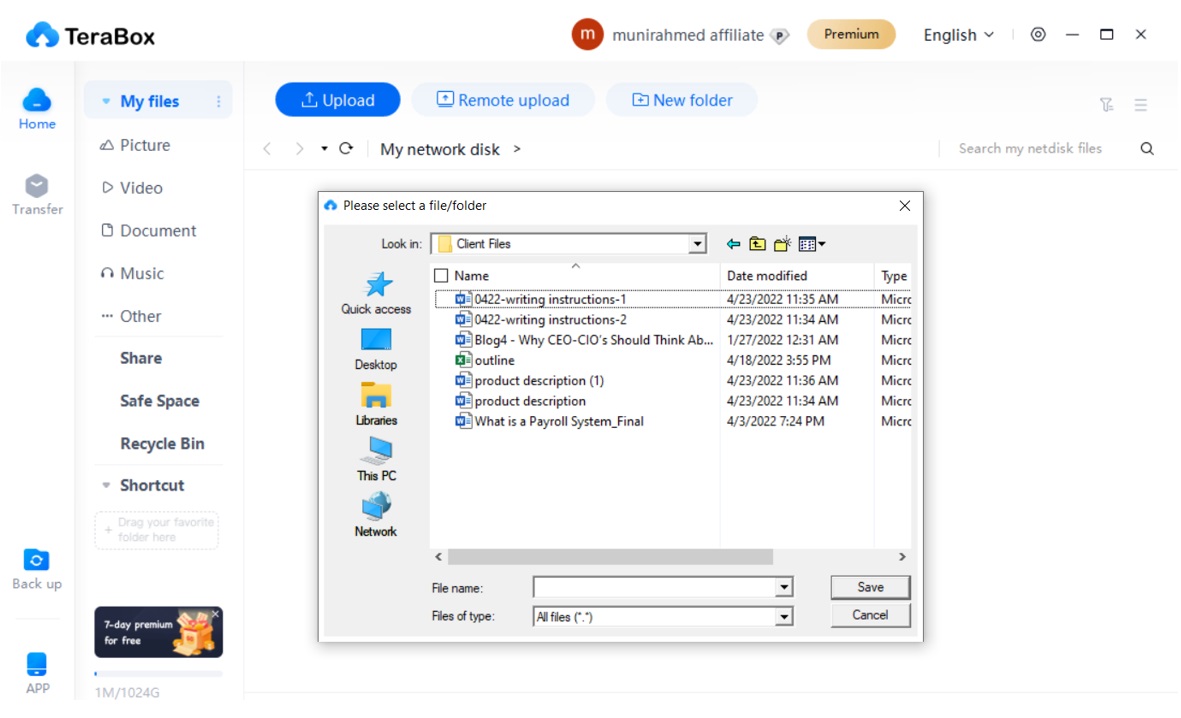Select the Blog4 Why CEO-CIO's file

coord(584,340)
